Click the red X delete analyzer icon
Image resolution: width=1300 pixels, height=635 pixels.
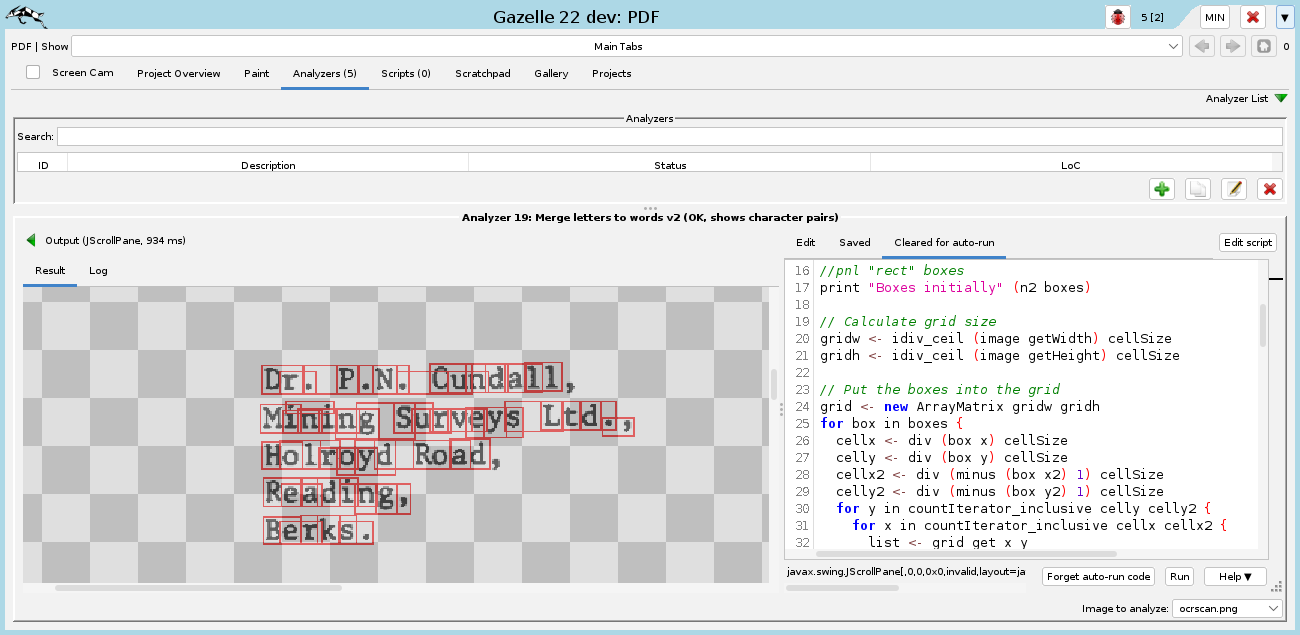click(1270, 189)
